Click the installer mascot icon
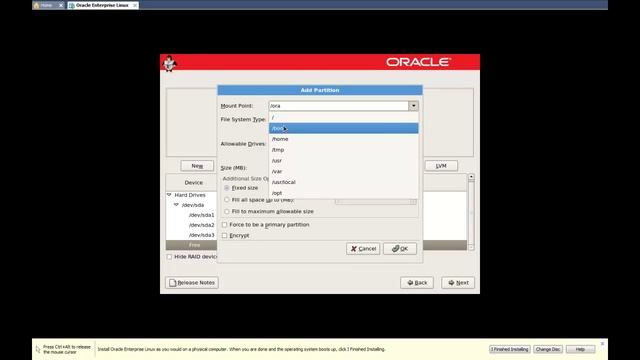 (169, 64)
